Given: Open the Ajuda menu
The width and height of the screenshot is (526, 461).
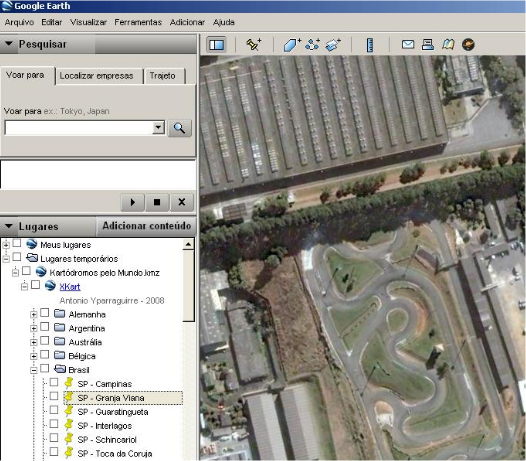Looking at the screenshot, I should (x=224, y=22).
